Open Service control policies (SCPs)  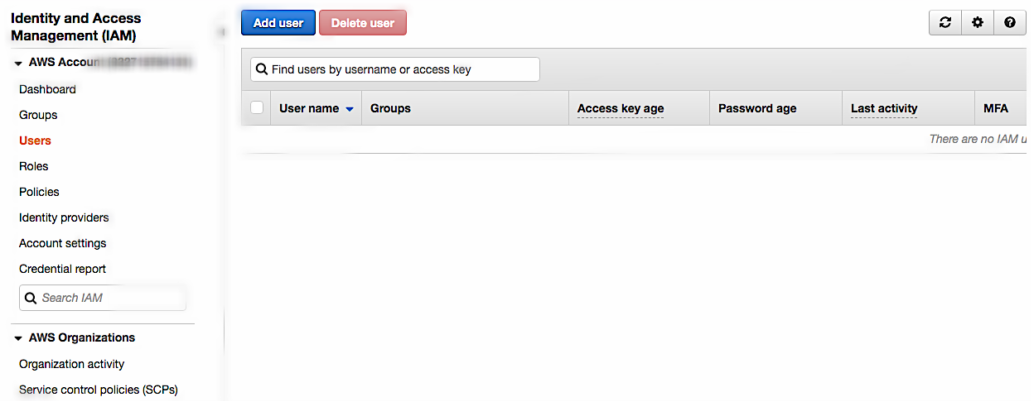click(99, 389)
